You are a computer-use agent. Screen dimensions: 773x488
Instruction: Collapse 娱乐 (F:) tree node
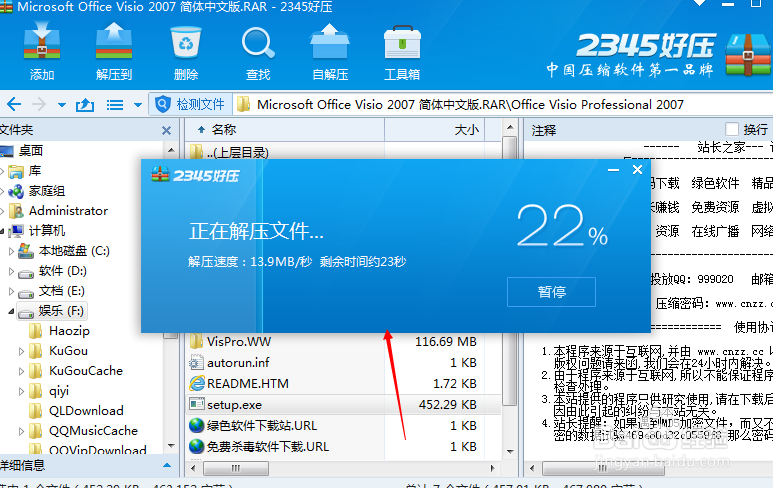11,311
